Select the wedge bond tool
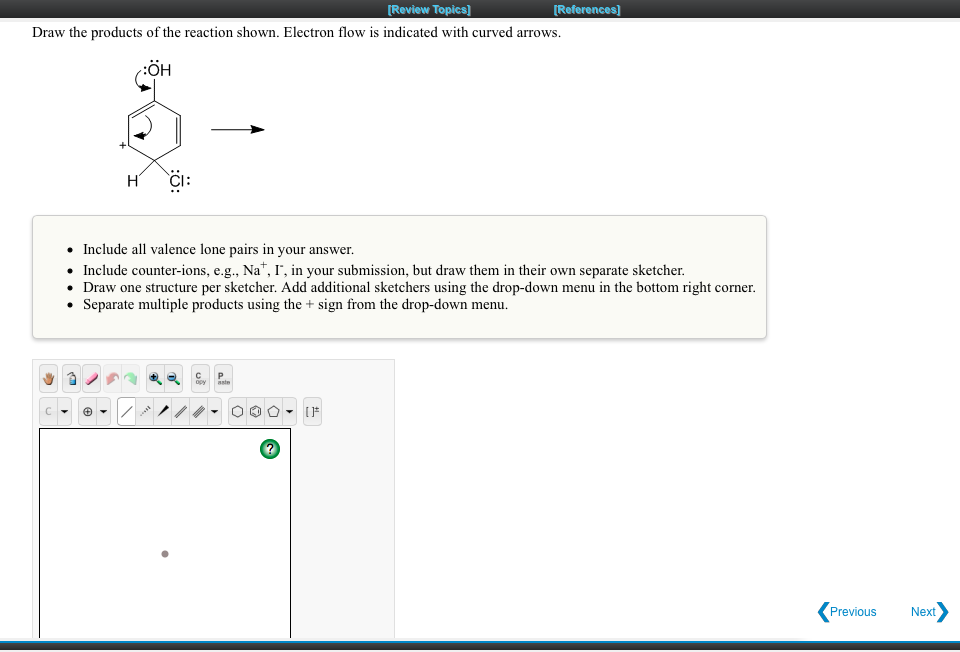Viewport: 960px width, 652px height. [164, 410]
